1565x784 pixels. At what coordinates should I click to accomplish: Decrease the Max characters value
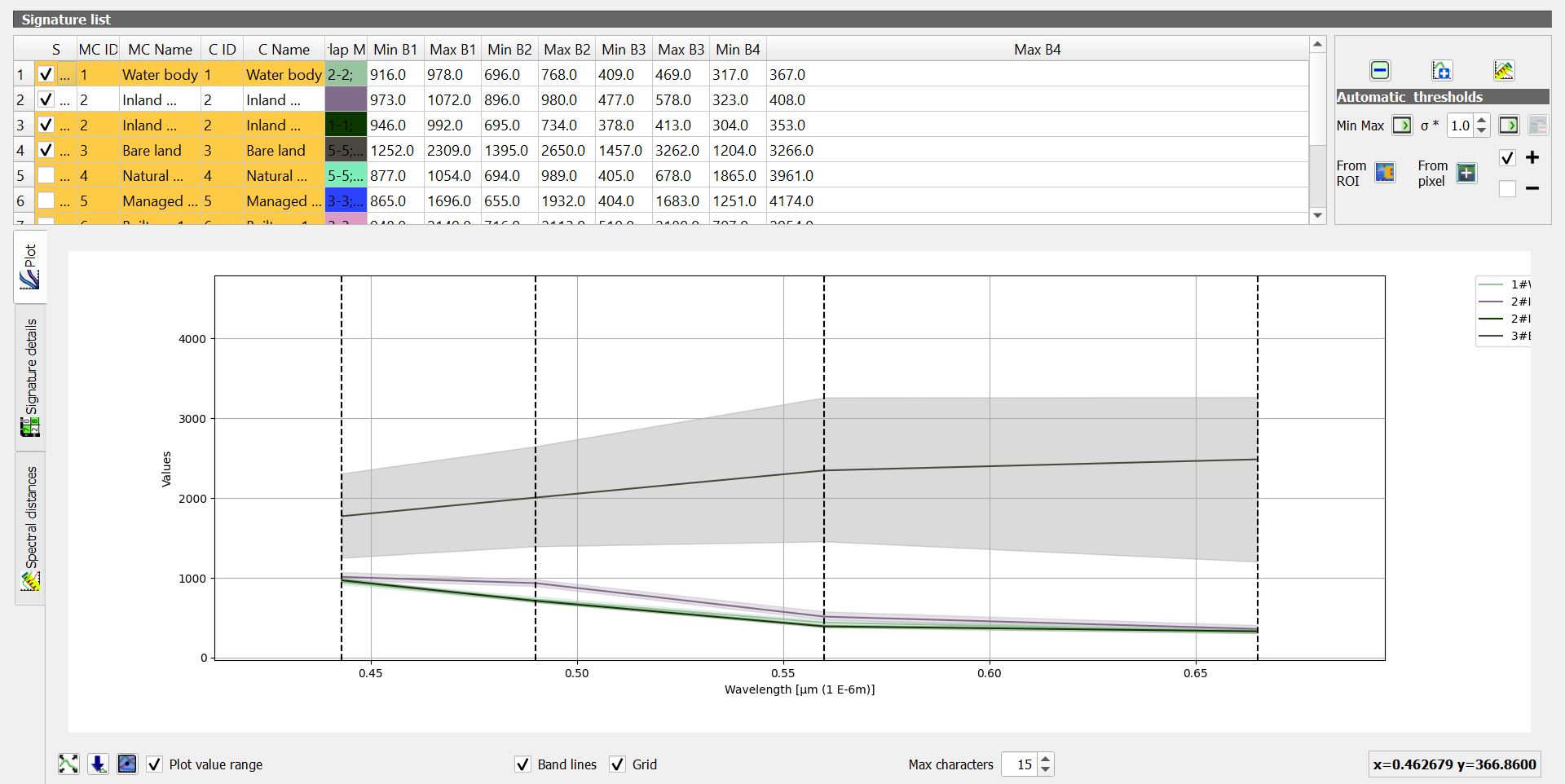pyautogui.click(x=1046, y=769)
